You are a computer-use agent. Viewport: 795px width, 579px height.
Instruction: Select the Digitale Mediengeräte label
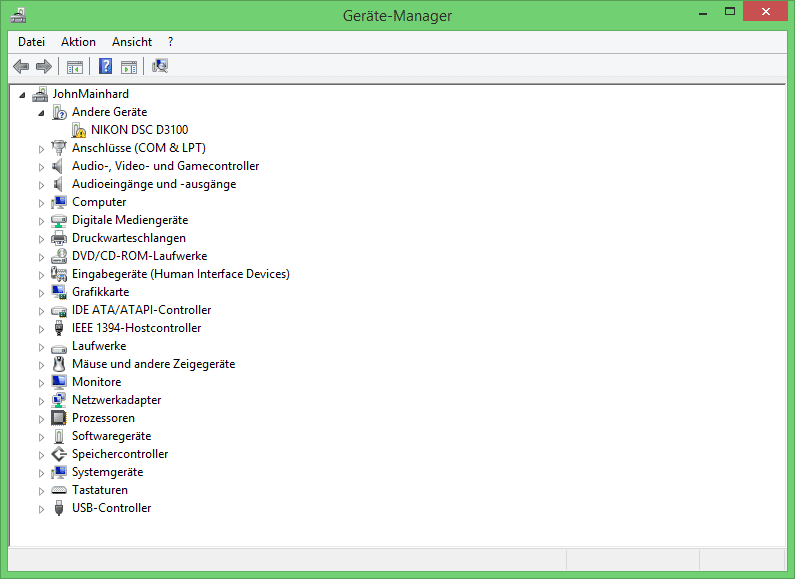point(130,220)
